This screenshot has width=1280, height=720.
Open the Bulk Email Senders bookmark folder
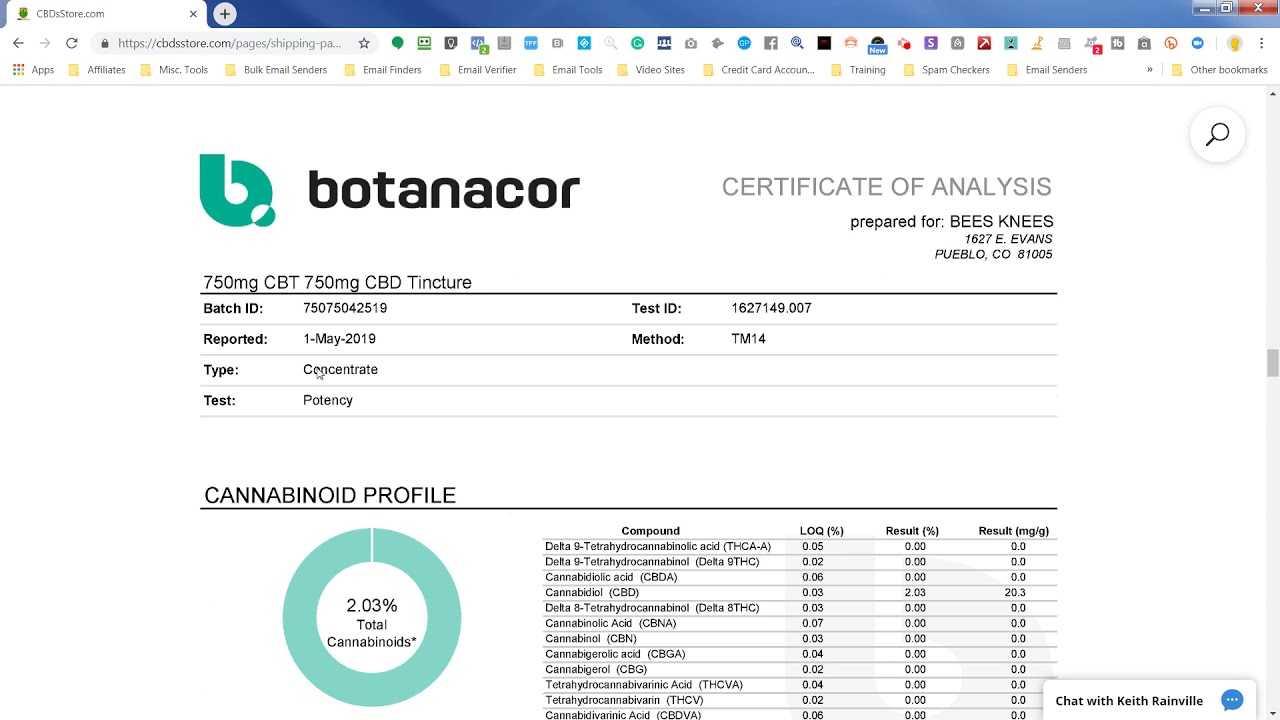click(276, 70)
